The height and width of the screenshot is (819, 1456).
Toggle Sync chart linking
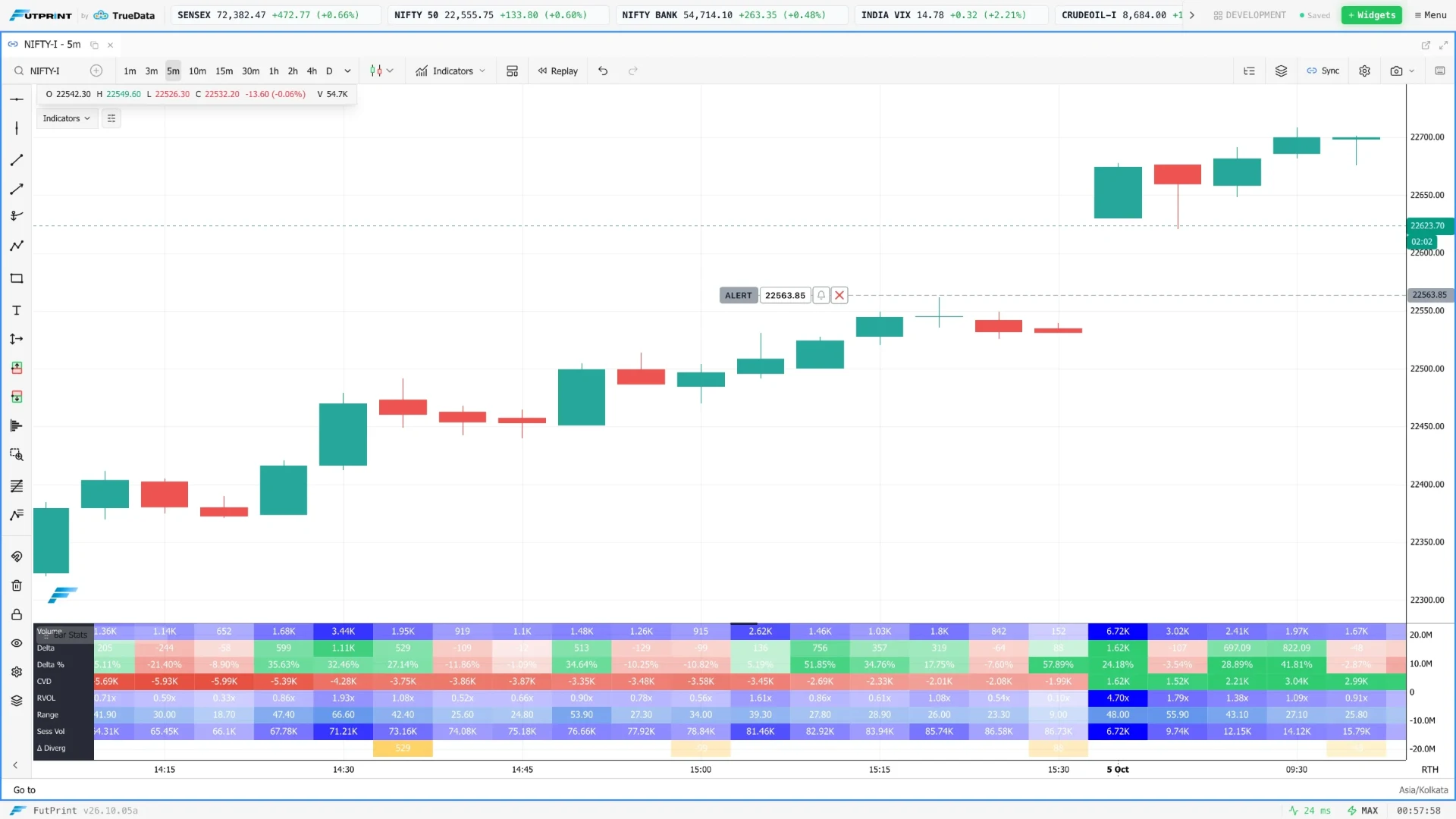[x=1323, y=71]
